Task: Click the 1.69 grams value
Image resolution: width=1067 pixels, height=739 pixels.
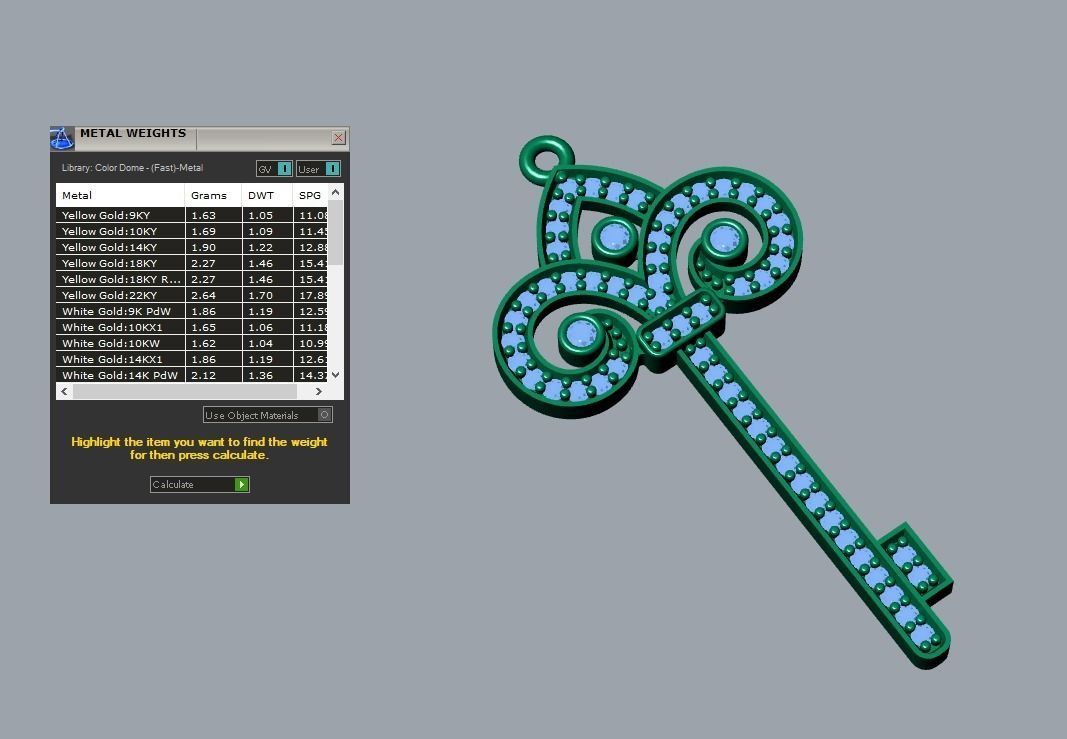Action: [x=203, y=231]
